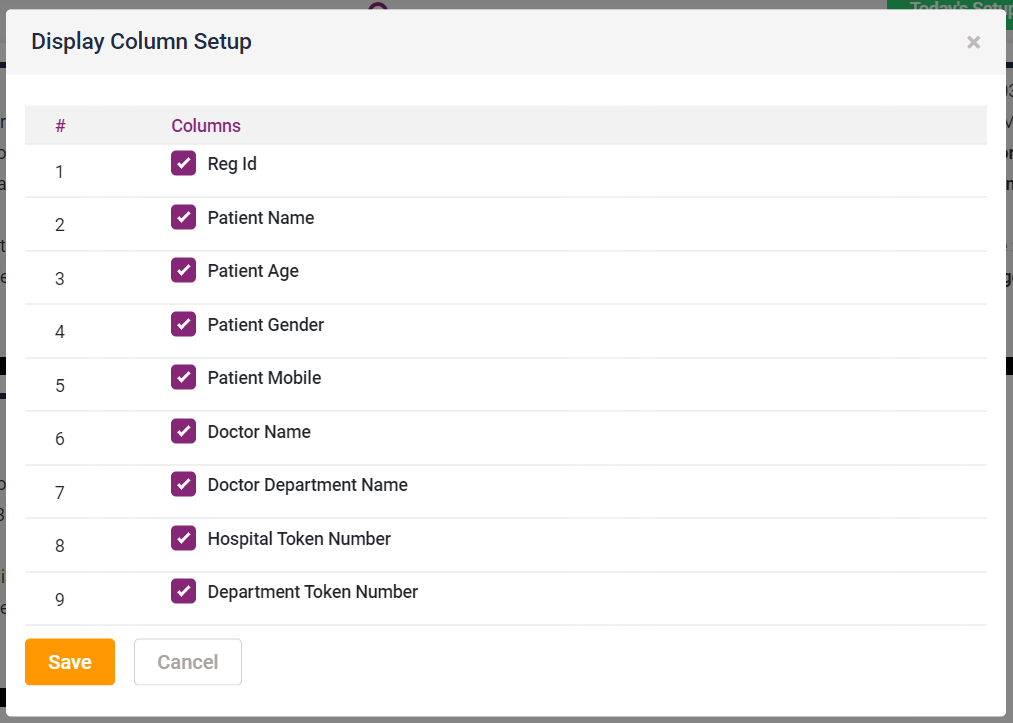
Task: Deselect the Doctor Department Name checkbox
Action: [183, 484]
